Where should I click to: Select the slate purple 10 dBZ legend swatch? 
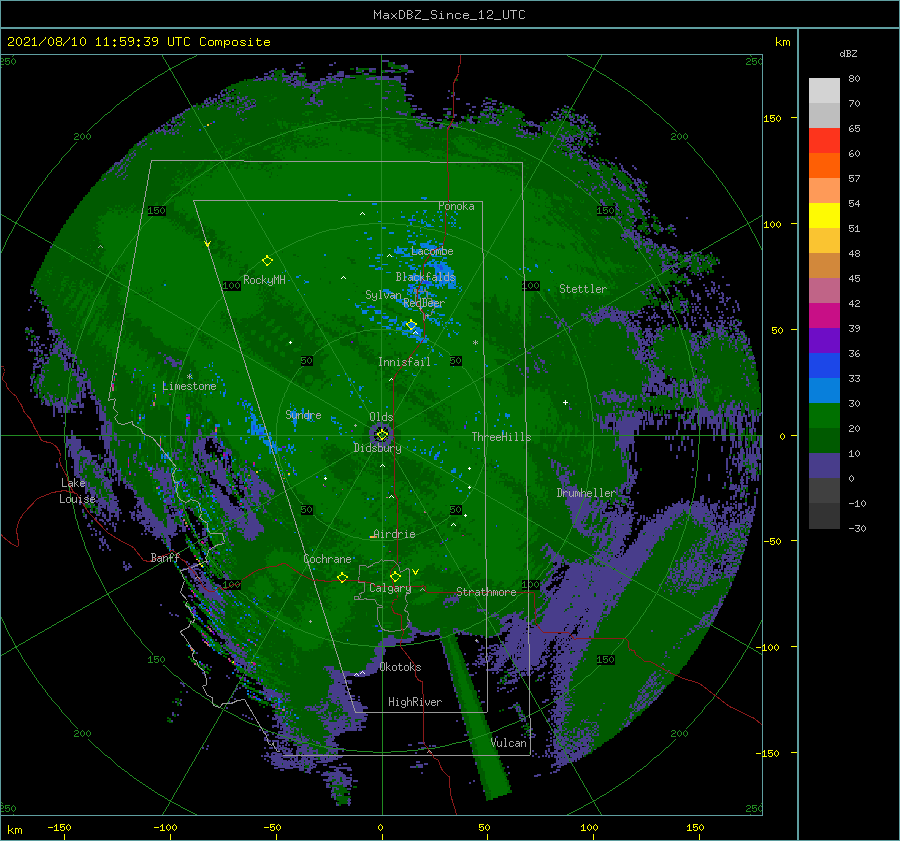click(824, 465)
